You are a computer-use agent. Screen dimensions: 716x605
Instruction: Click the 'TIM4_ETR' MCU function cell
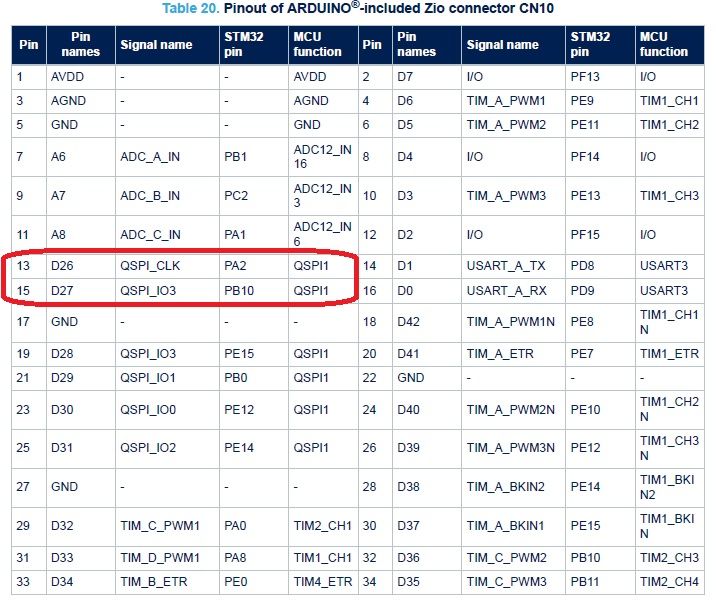(x=323, y=582)
